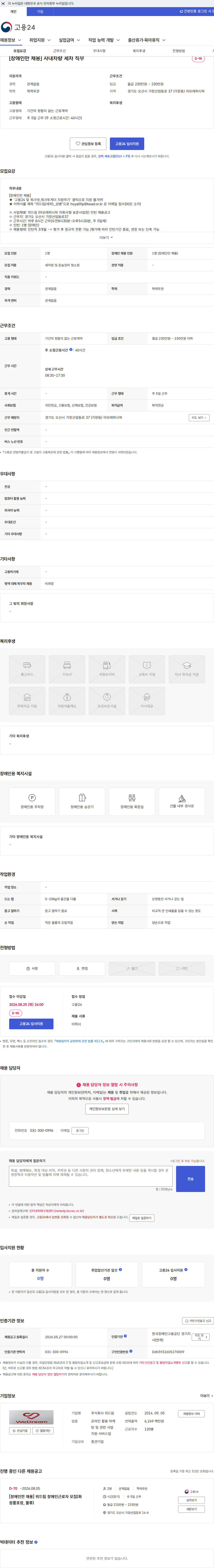
Task: Open the WeDream company logo thumbnail
Action: coord(31,1418)
